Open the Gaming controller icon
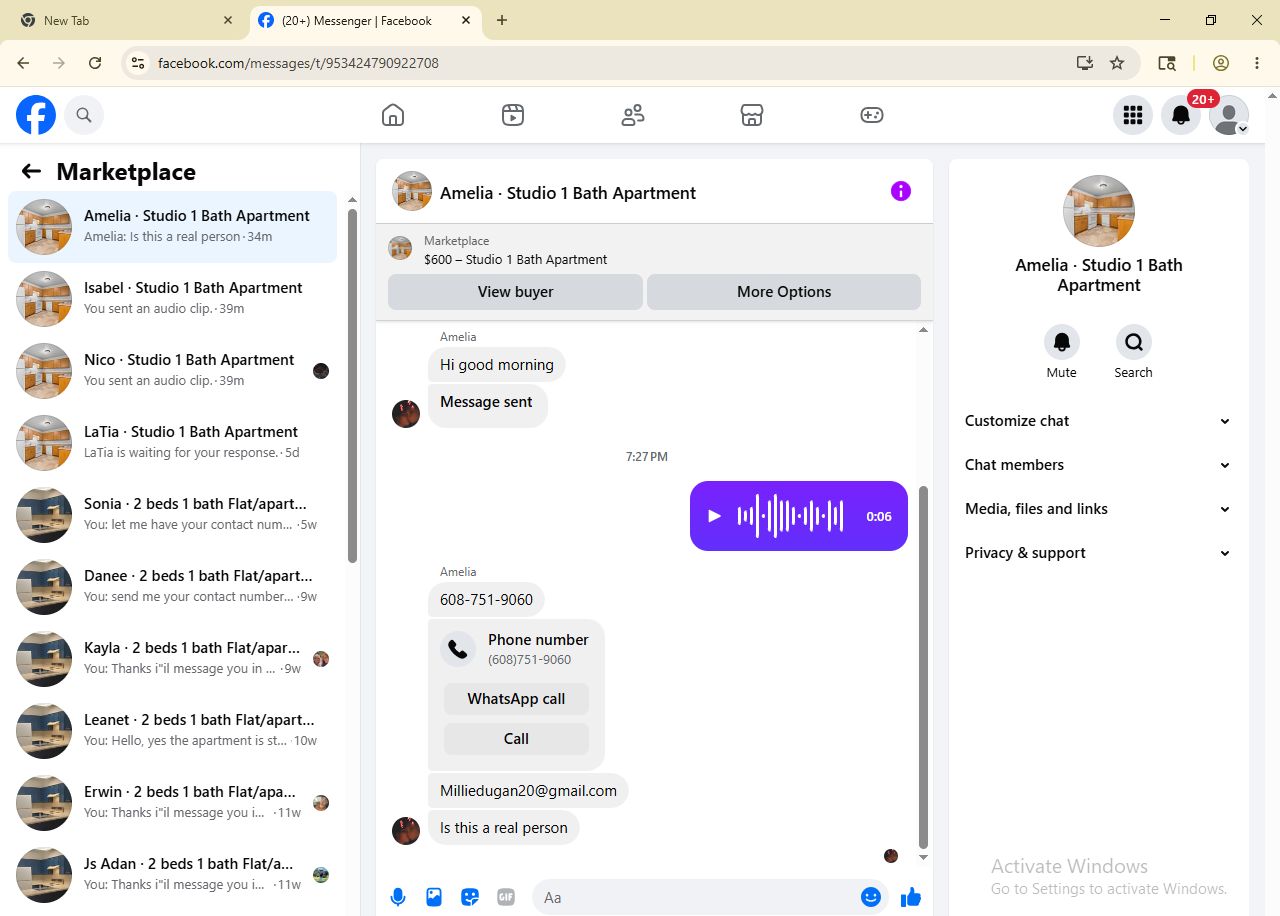 [872, 115]
